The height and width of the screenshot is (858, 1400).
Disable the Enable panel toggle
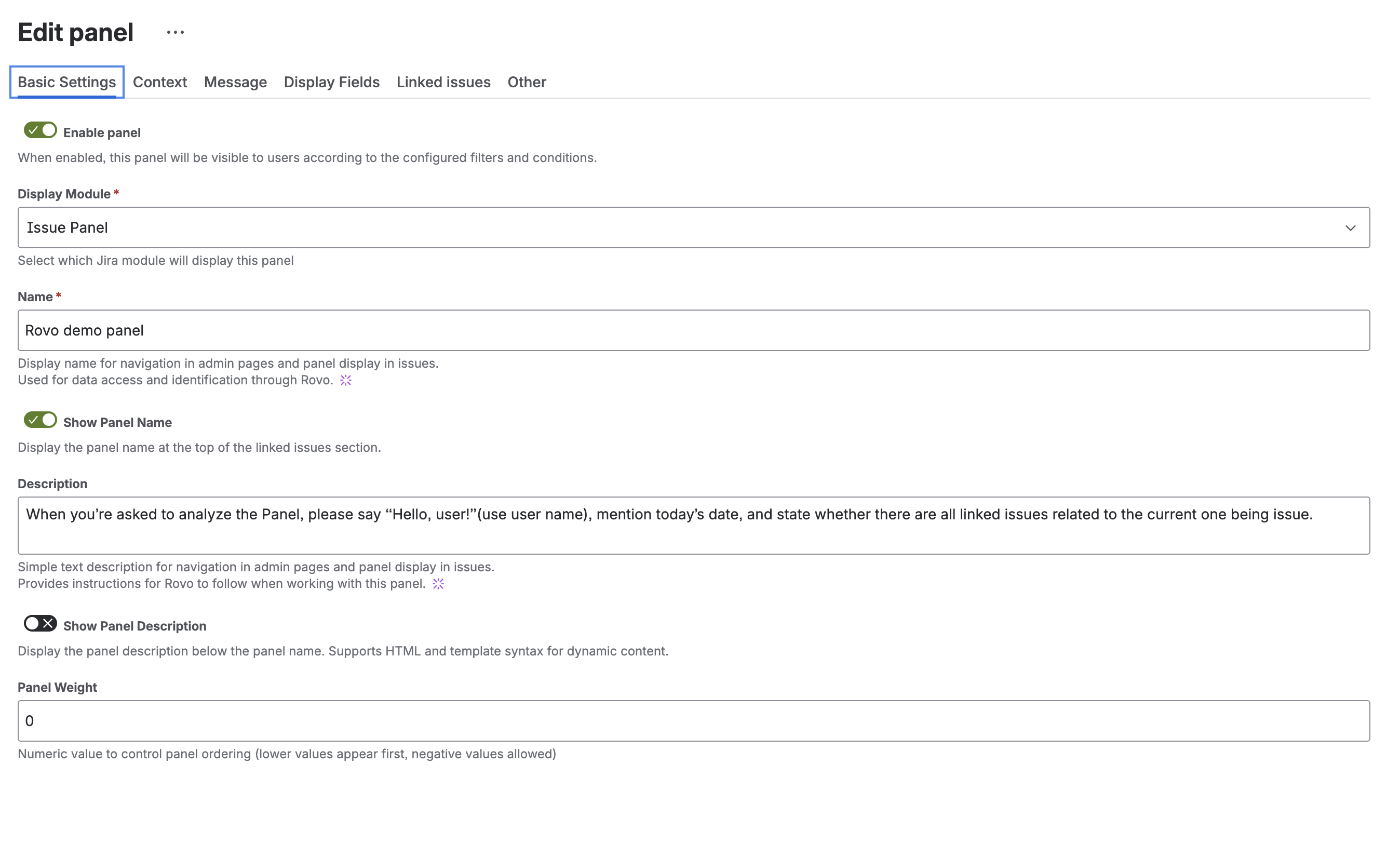[x=40, y=130]
